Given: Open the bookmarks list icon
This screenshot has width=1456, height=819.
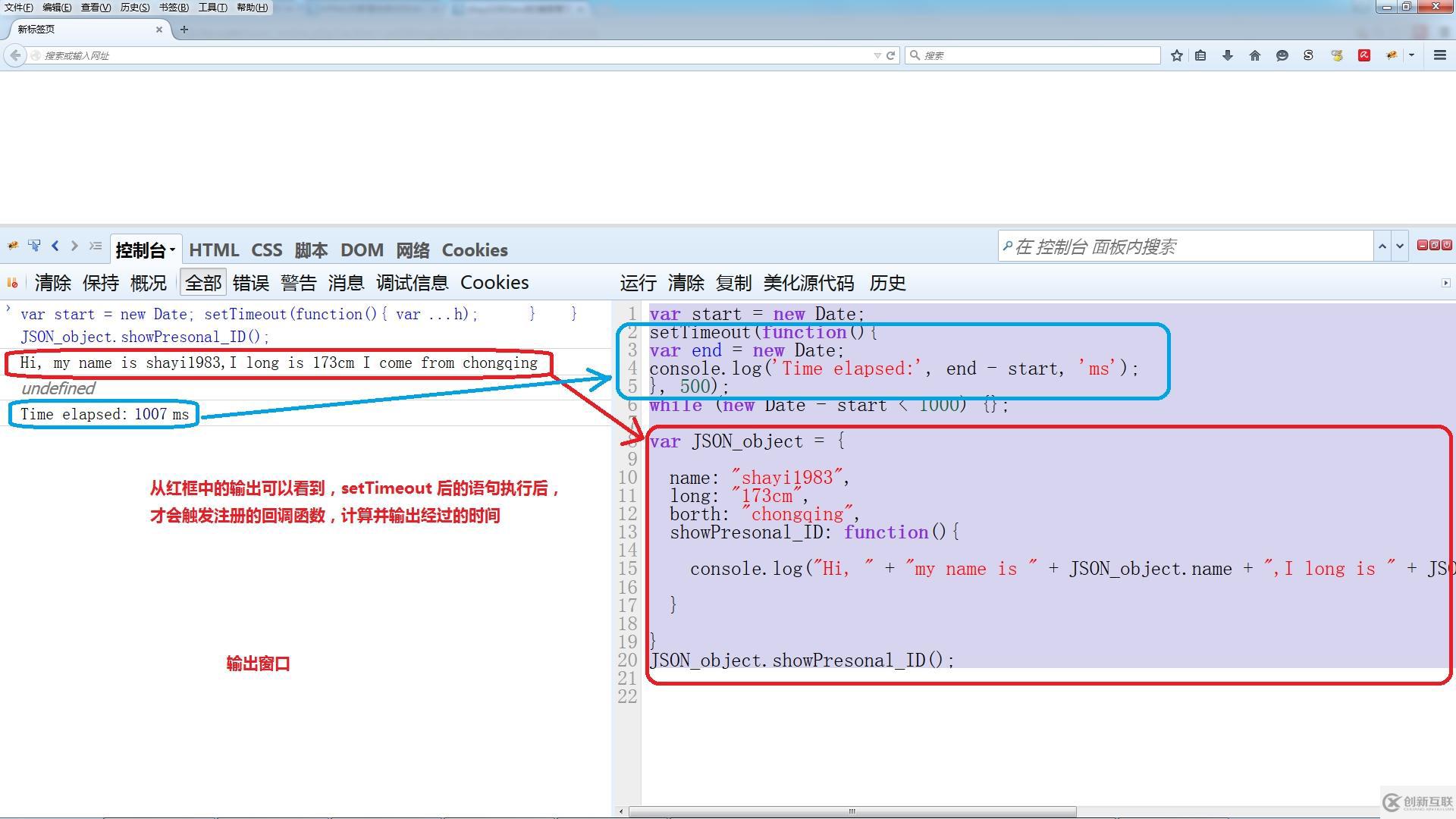Looking at the screenshot, I should point(1200,55).
